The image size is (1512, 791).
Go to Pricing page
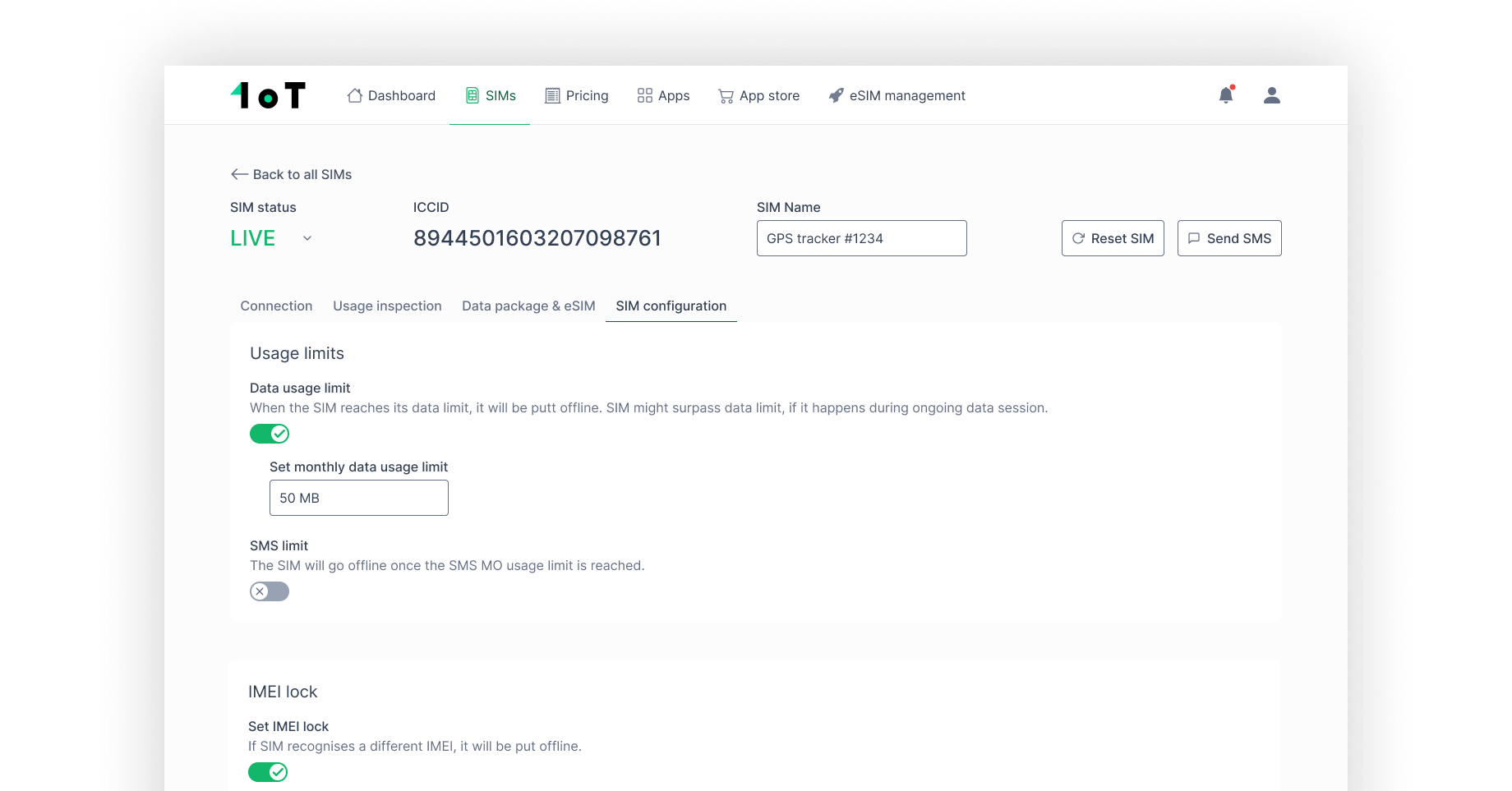point(577,95)
